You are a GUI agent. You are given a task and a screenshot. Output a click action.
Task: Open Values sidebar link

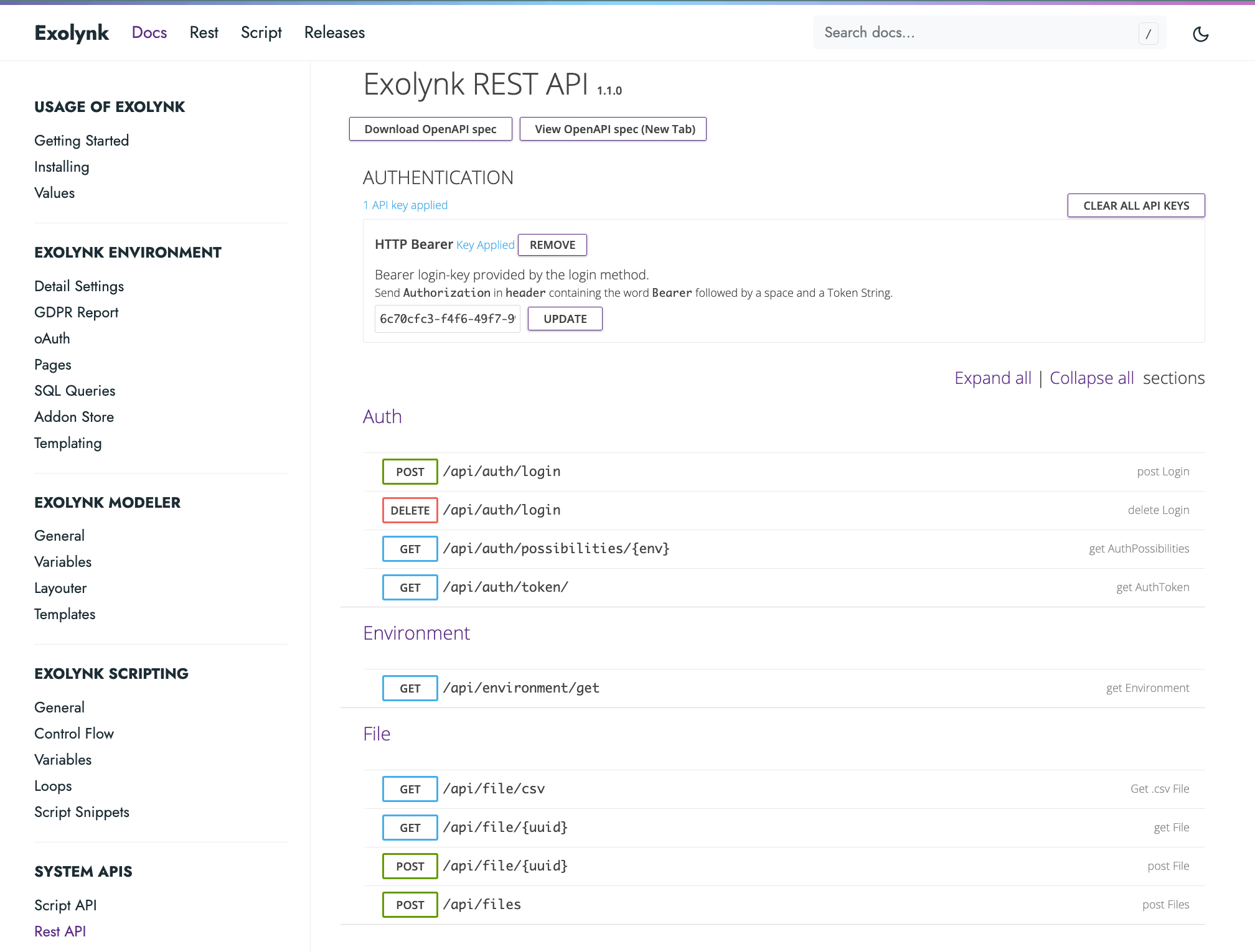54,193
